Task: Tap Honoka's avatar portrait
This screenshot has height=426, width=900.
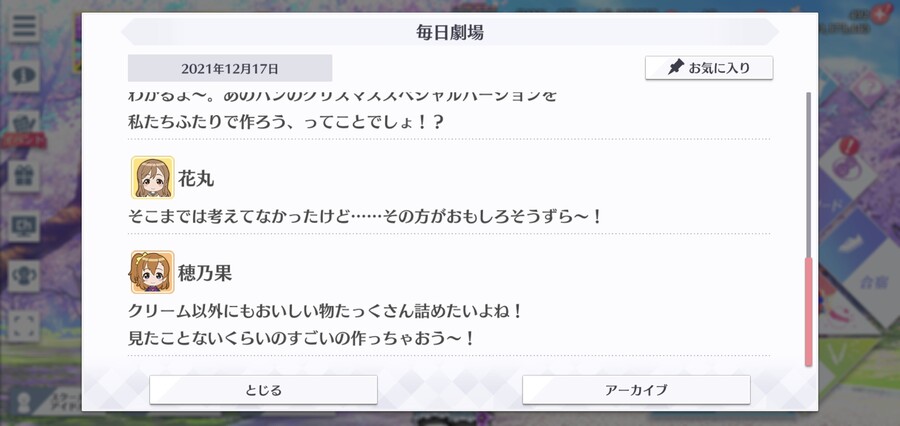Action: click(x=153, y=272)
